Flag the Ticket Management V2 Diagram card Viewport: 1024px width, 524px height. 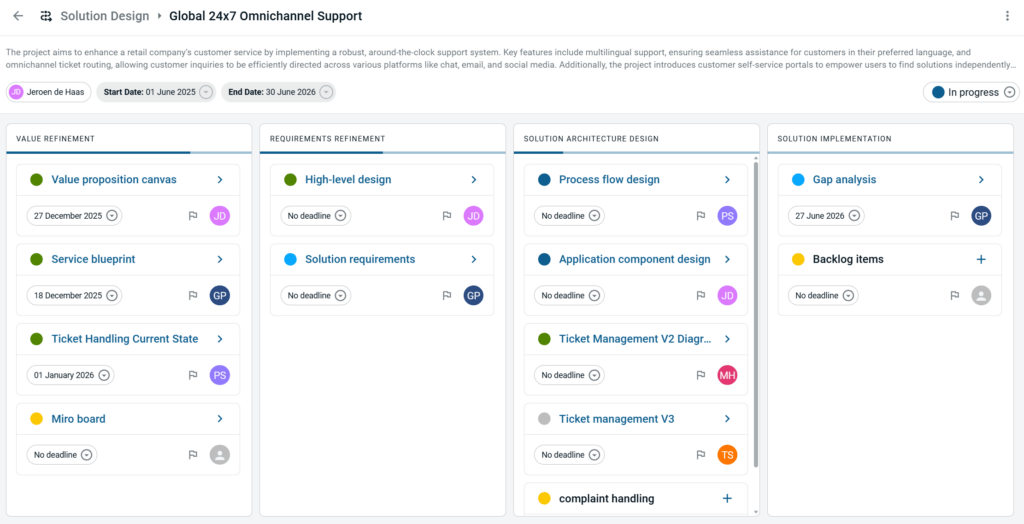point(701,375)
